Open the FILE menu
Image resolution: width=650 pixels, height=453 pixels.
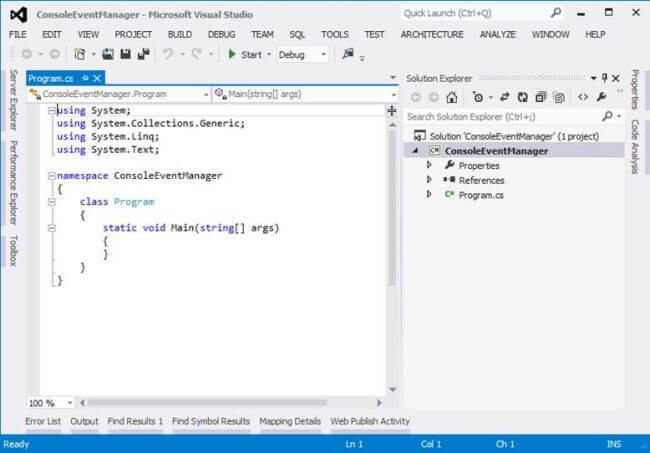tap(17, 34)
